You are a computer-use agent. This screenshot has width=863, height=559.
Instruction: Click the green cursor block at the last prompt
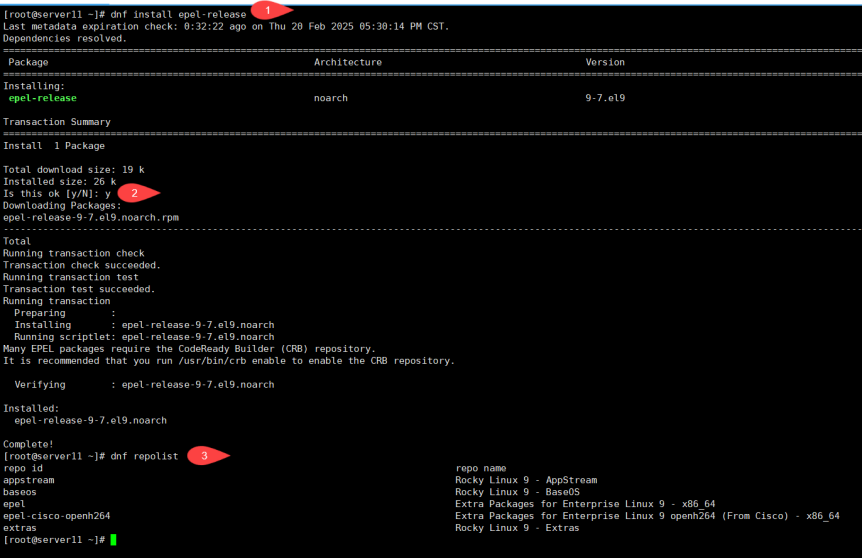pos(114,540)
